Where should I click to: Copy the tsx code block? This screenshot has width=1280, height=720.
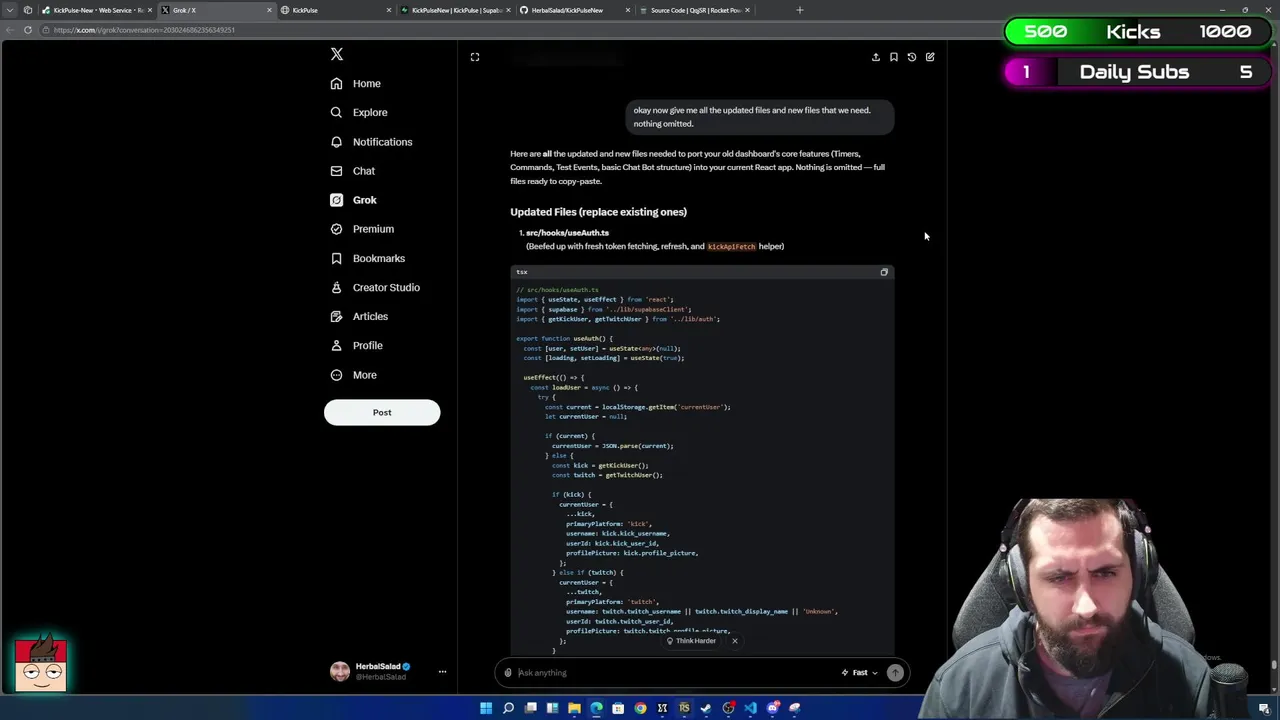884,272
